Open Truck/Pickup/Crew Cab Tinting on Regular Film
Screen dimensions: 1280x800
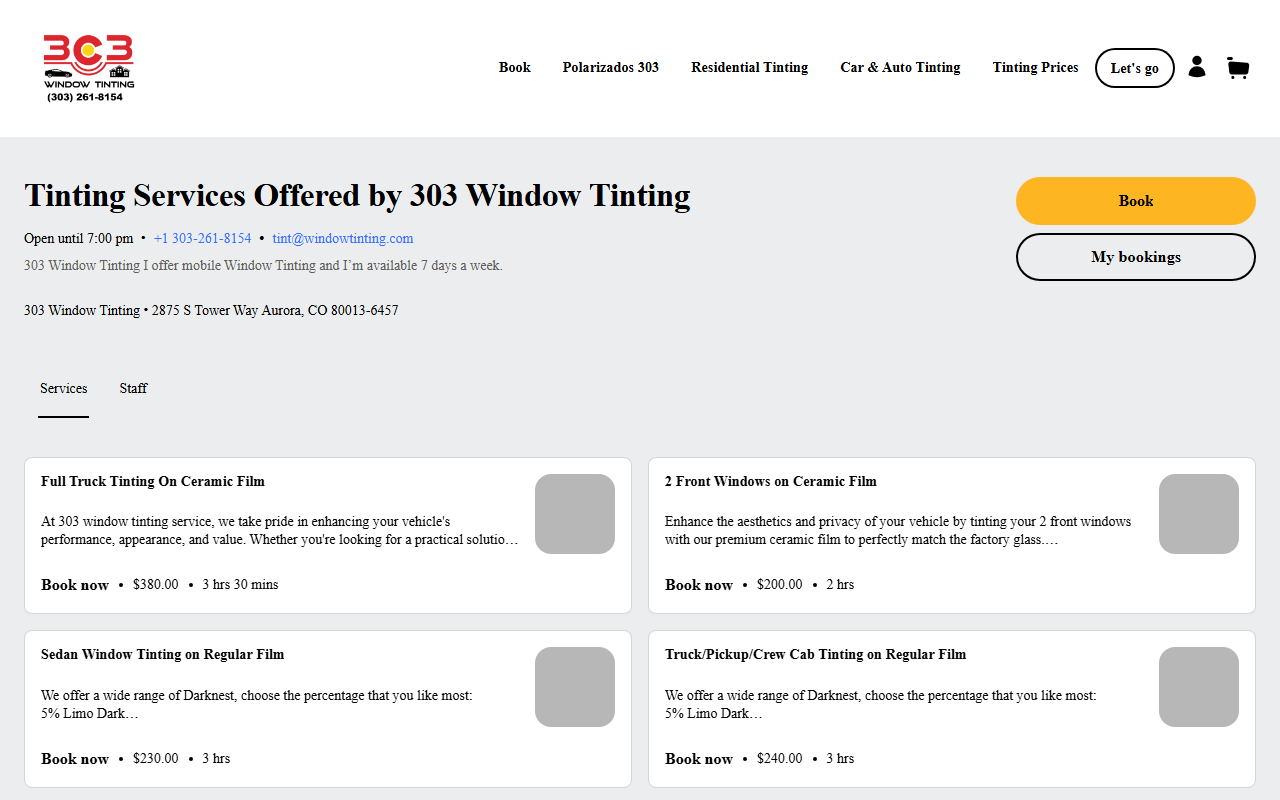tap(816, 654)
